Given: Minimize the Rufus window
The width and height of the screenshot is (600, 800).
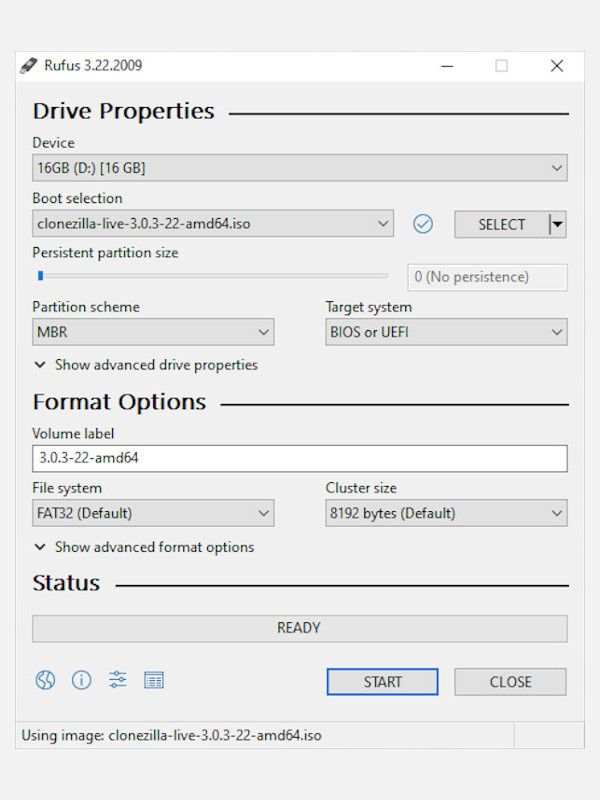Looking at the screenshot, I should pos(447,66).
